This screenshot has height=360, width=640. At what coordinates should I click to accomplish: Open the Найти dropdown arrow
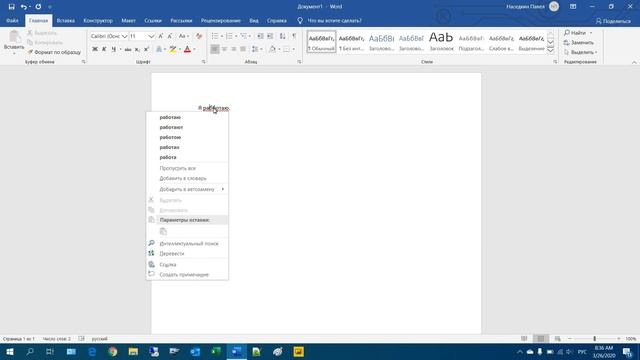591,33
